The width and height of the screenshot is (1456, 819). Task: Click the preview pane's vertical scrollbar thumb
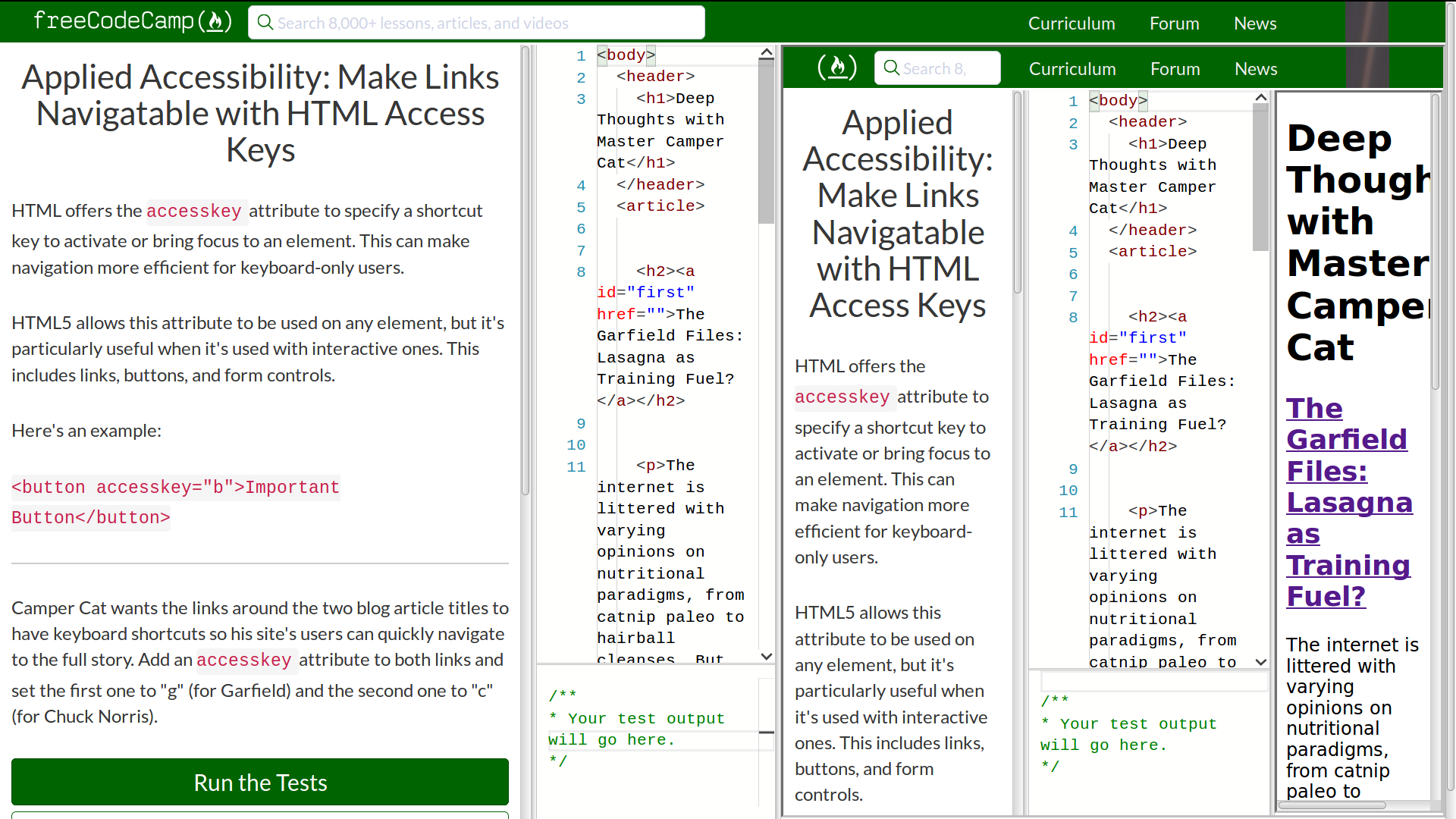(x=1435, y=243)
